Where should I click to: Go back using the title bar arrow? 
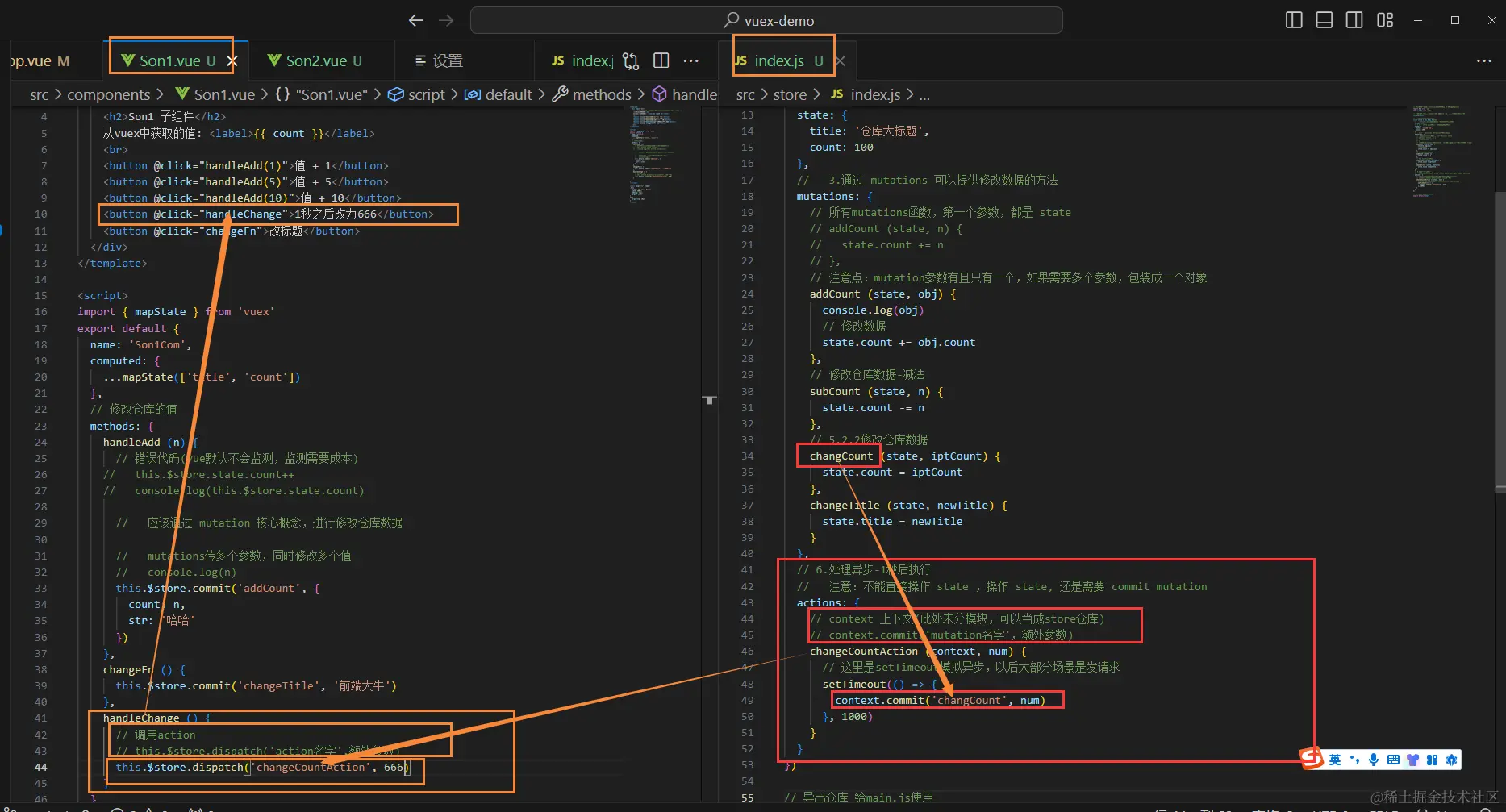pyautogui.click(x=415, y=20)
